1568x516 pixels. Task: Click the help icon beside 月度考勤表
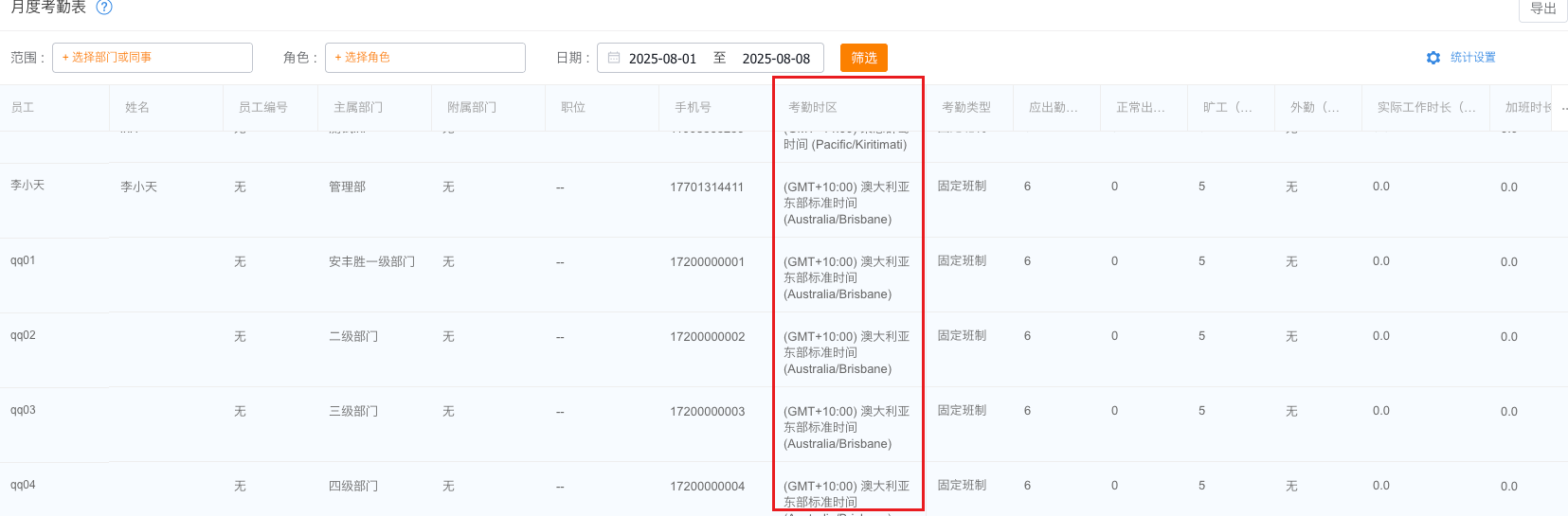point(104,8)
